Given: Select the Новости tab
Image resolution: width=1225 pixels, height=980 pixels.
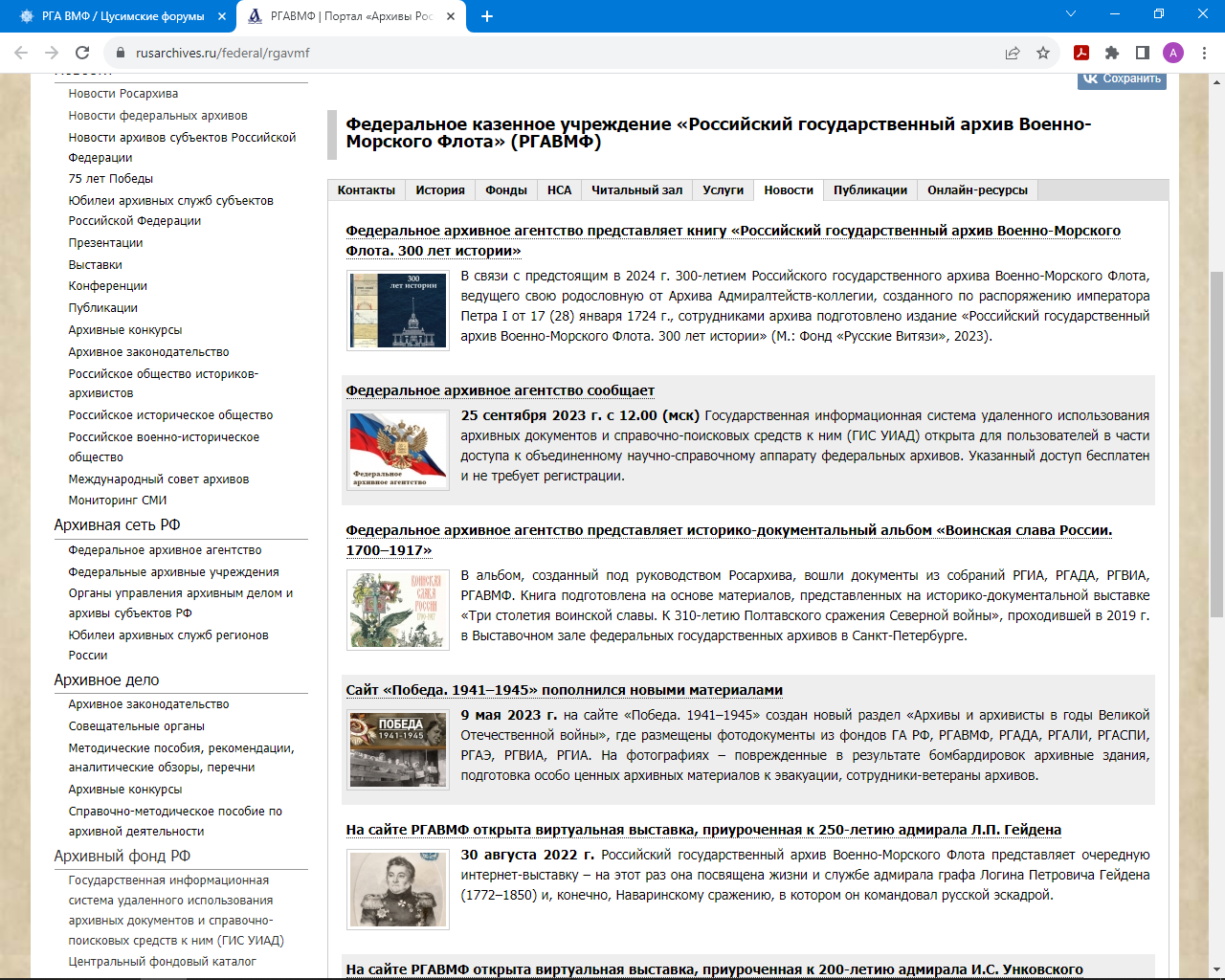Looking at the screenshot, I should pyautogui.click(x=789, y=190).
